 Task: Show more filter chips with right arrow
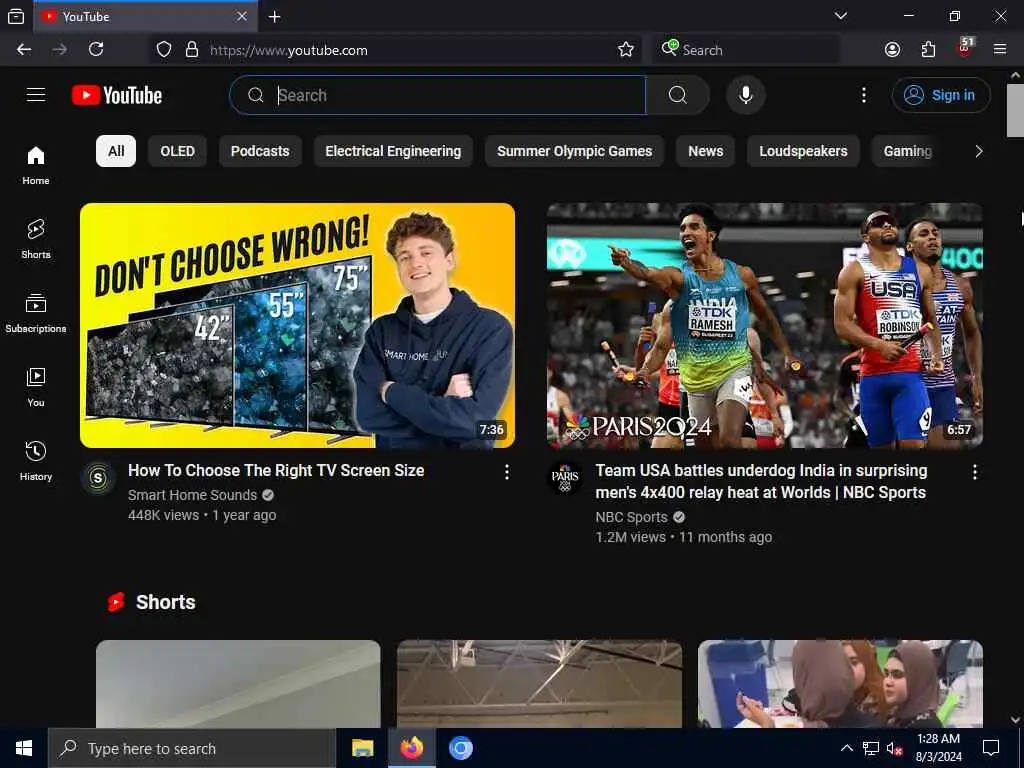click(978, 152)
